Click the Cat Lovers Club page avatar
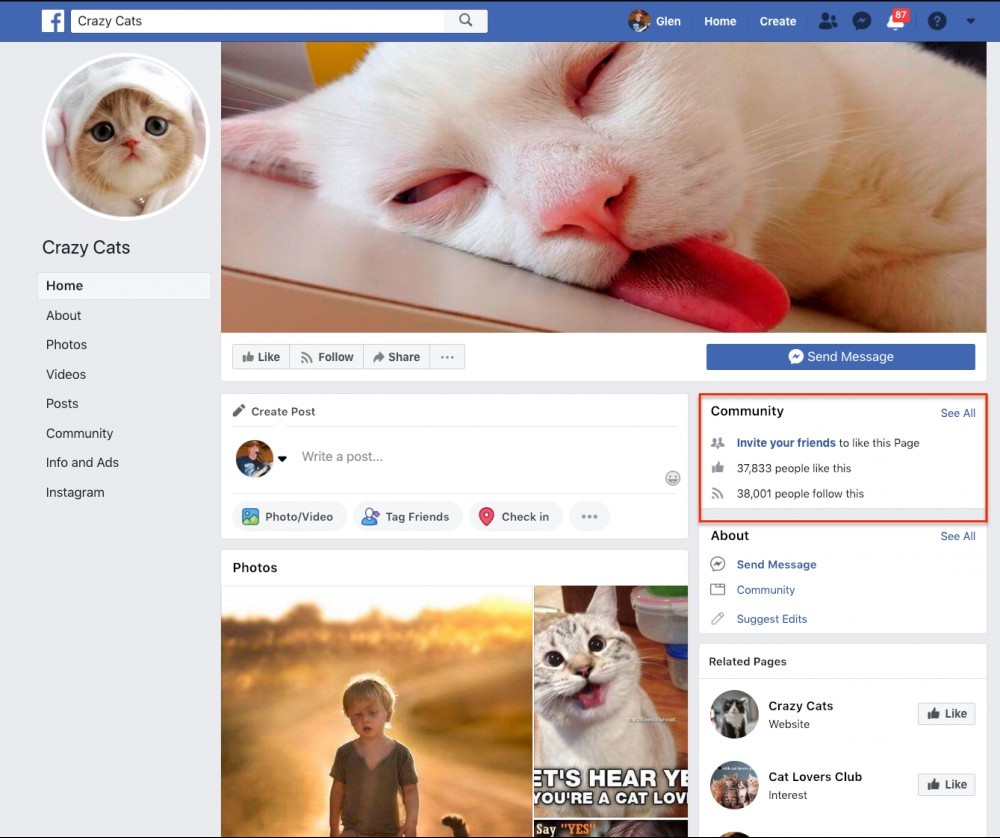 [734, 785]
